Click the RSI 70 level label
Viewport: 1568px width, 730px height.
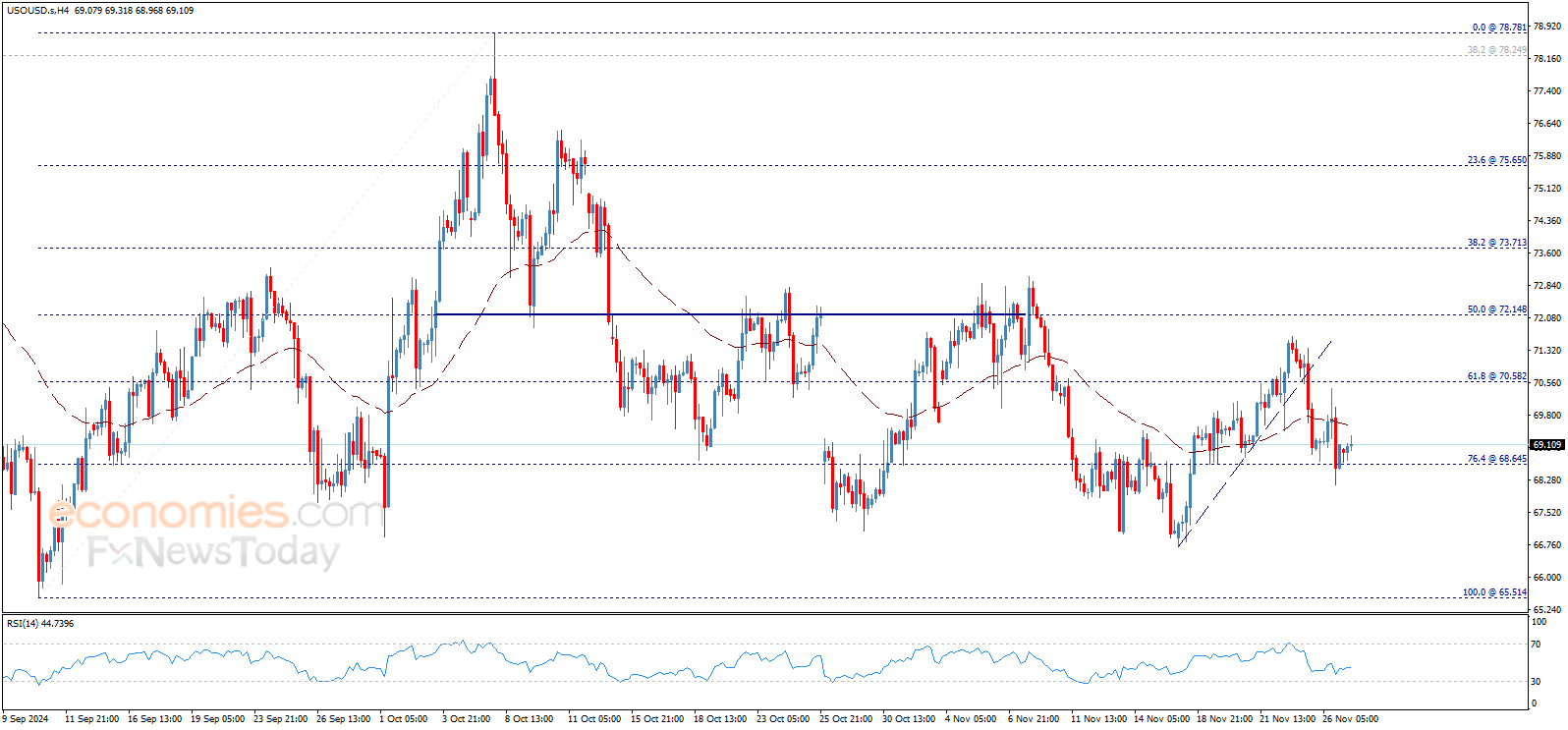coord(1538,645)
